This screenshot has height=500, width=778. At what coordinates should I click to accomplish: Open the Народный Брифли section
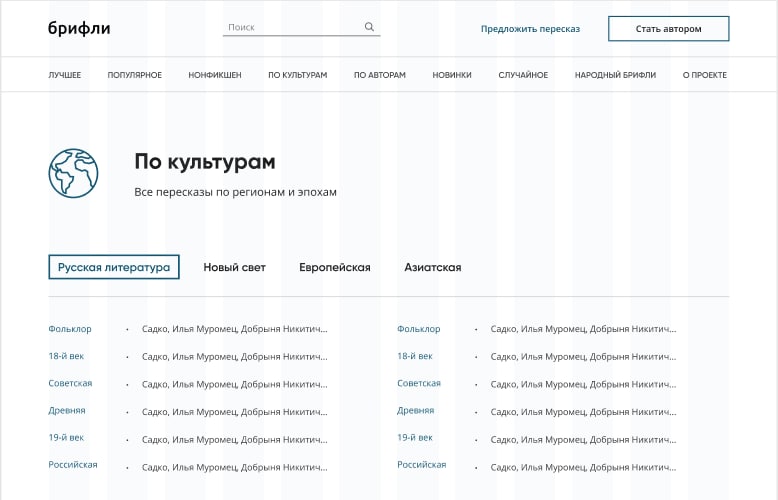pos(615,75)
